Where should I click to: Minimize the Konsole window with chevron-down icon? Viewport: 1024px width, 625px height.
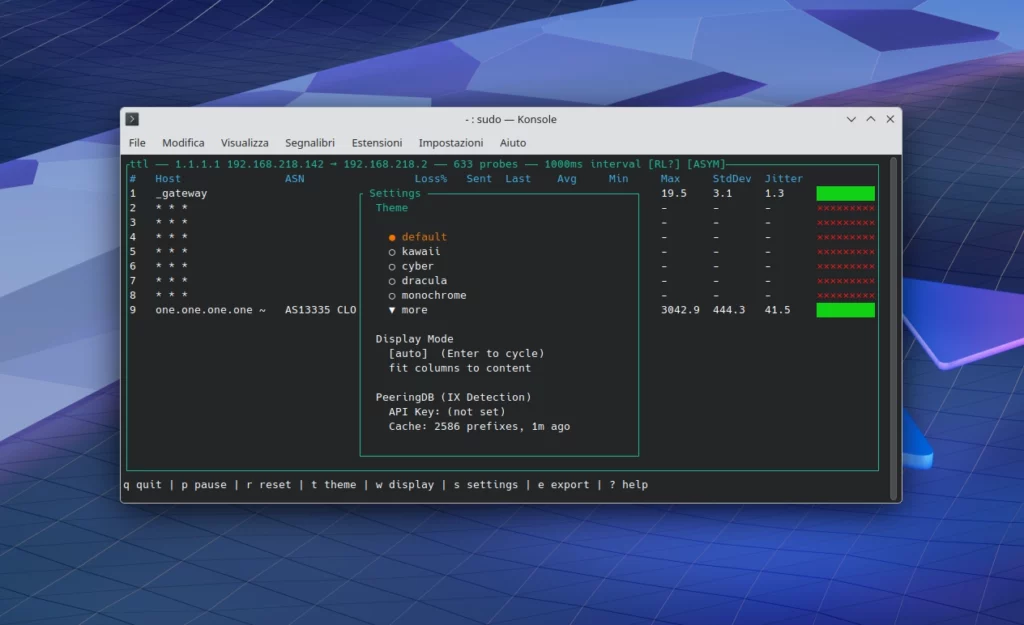click(x=851, y=119)
